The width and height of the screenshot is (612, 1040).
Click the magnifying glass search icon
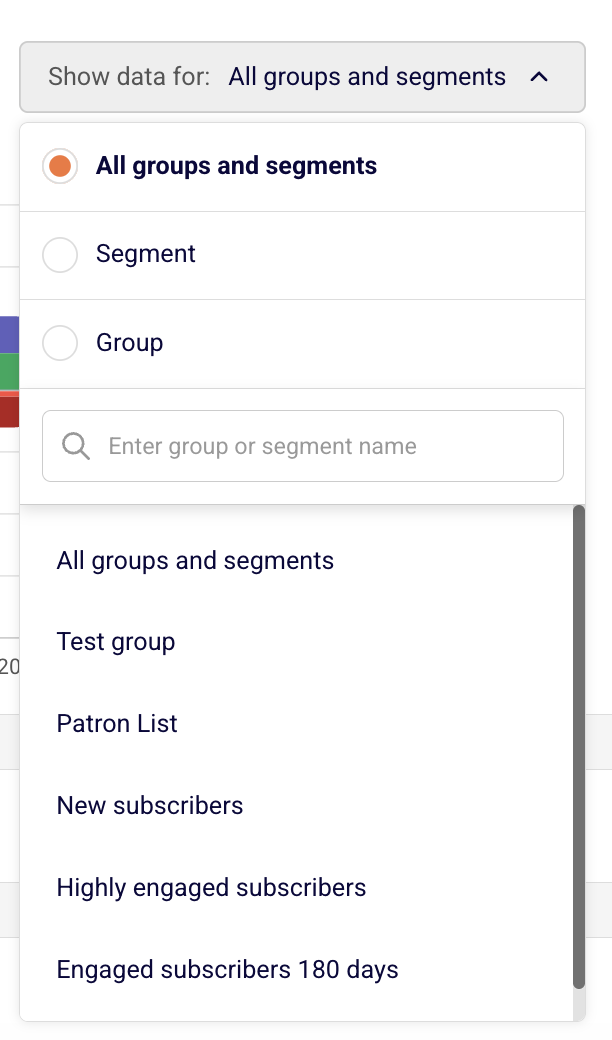[x=76, y=446]
